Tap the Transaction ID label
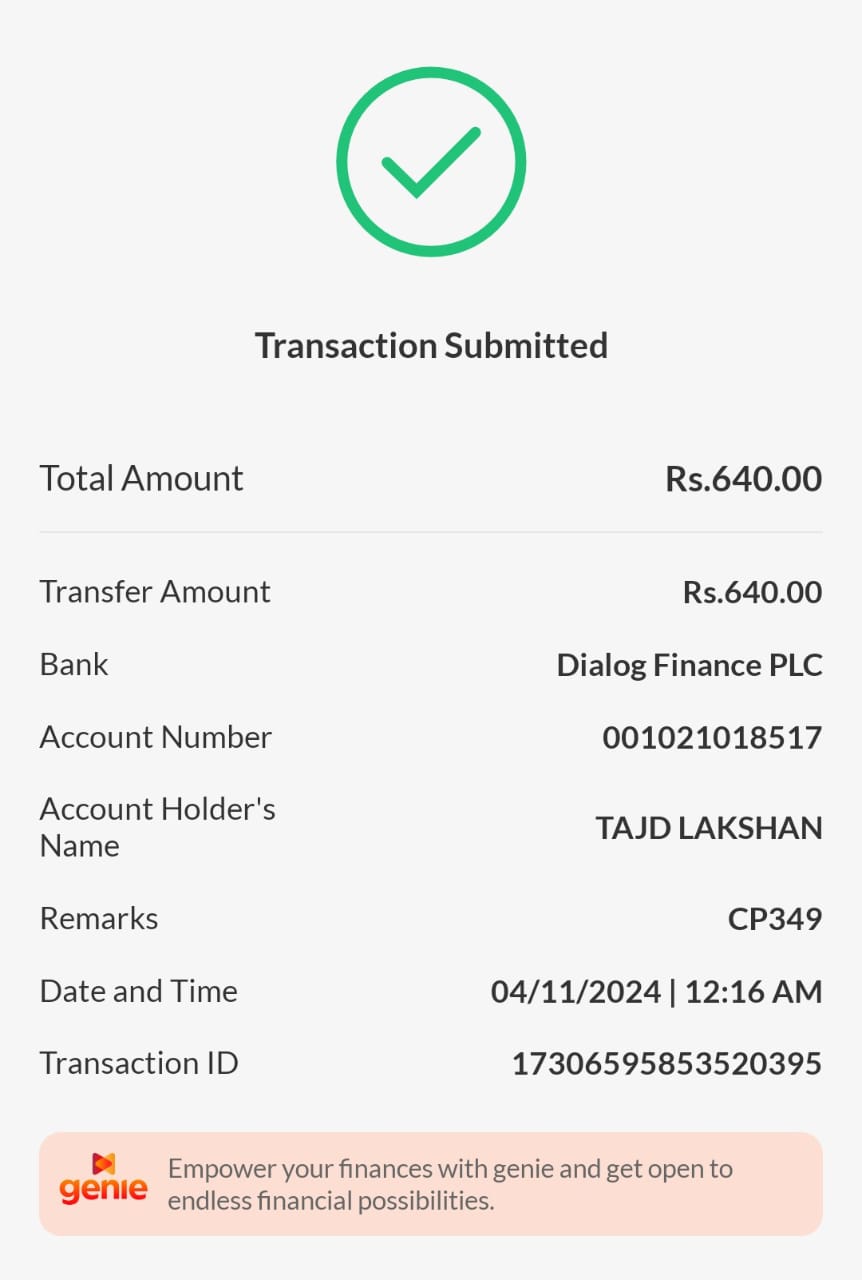This screenshot has height=1280, width=862. coord(139,1063)
